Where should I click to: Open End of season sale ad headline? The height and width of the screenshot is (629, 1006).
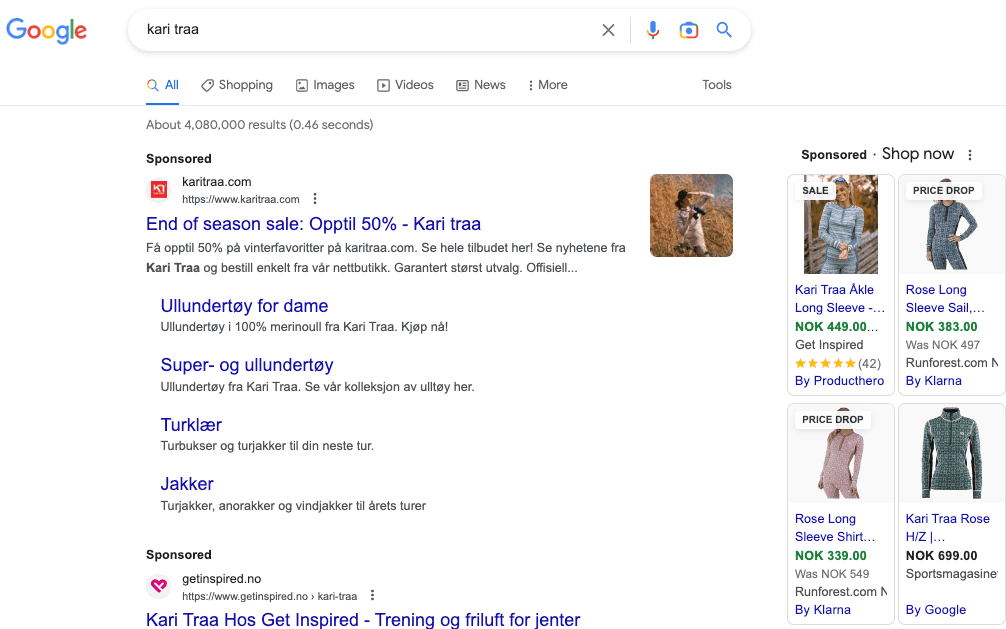pyautogui.click(x=313, y=224)
